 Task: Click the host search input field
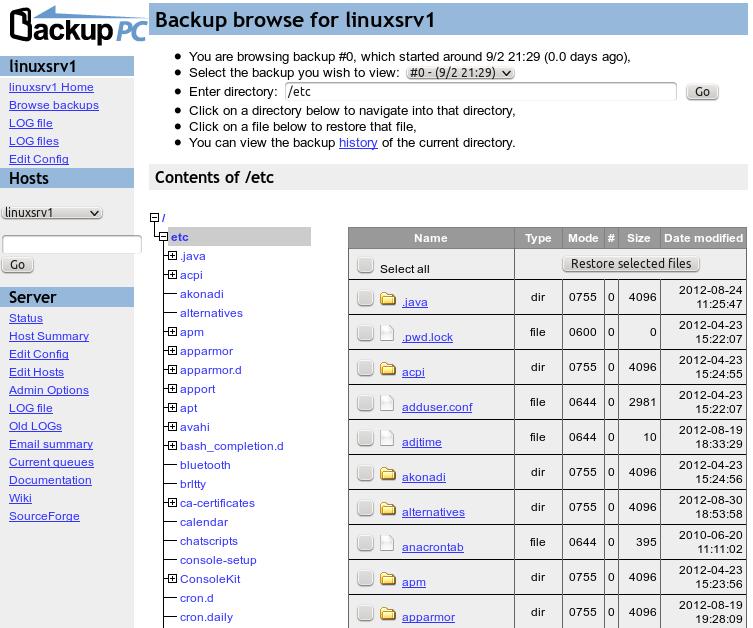[72, 244]
